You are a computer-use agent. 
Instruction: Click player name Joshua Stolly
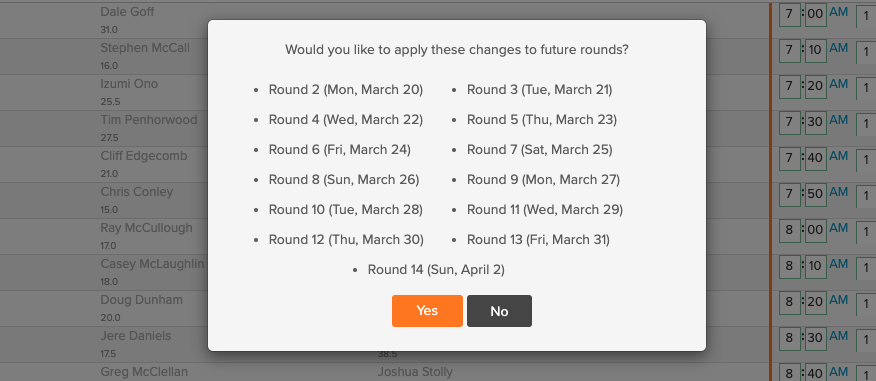click(x=415, y=372)
